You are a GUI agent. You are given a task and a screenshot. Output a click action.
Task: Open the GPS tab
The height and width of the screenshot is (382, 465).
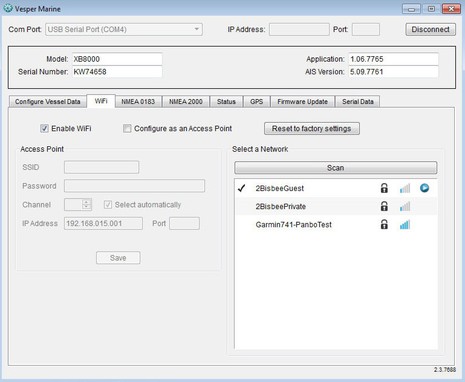tap(256, 102)
